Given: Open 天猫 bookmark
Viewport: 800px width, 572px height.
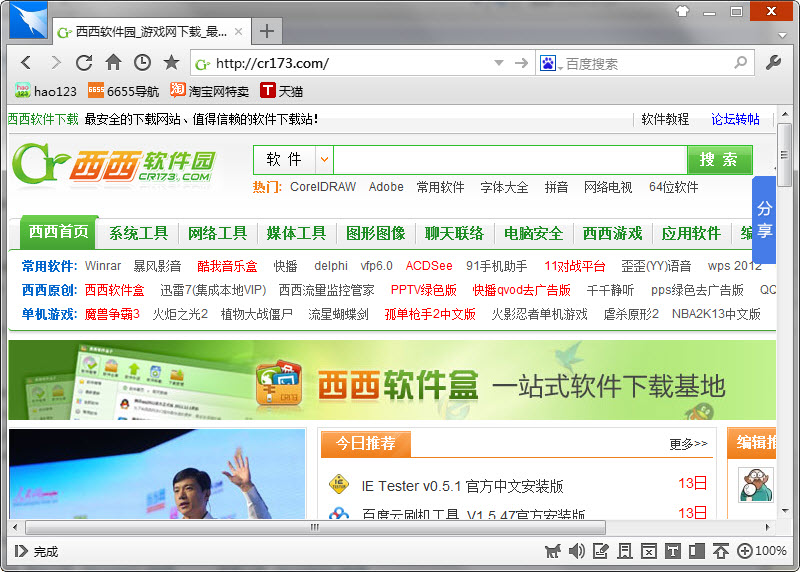Looking at the screenshot, I should click(x=282, y=91).
